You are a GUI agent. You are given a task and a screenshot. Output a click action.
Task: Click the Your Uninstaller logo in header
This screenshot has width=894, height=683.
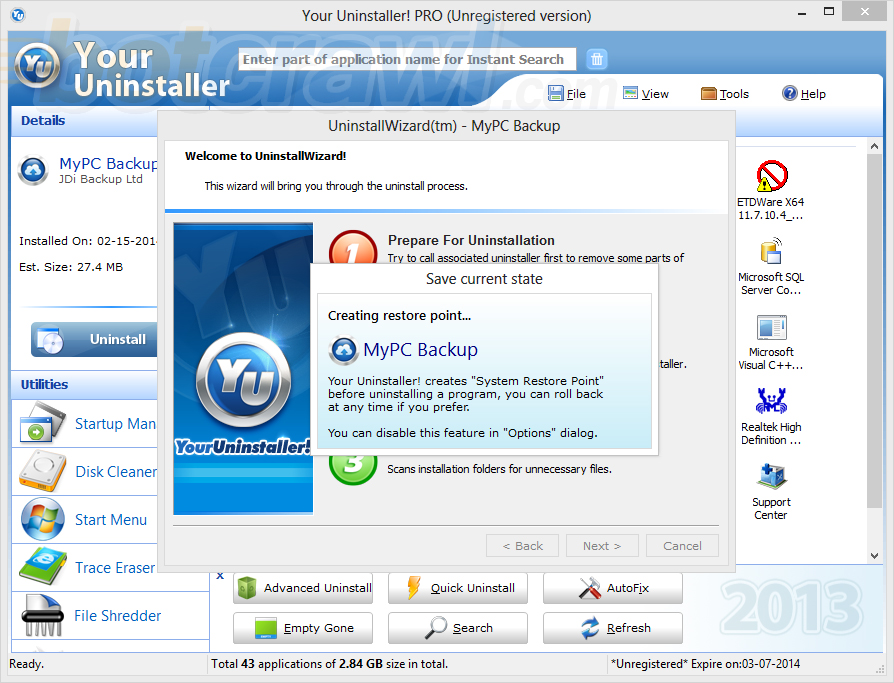[37, 67]
